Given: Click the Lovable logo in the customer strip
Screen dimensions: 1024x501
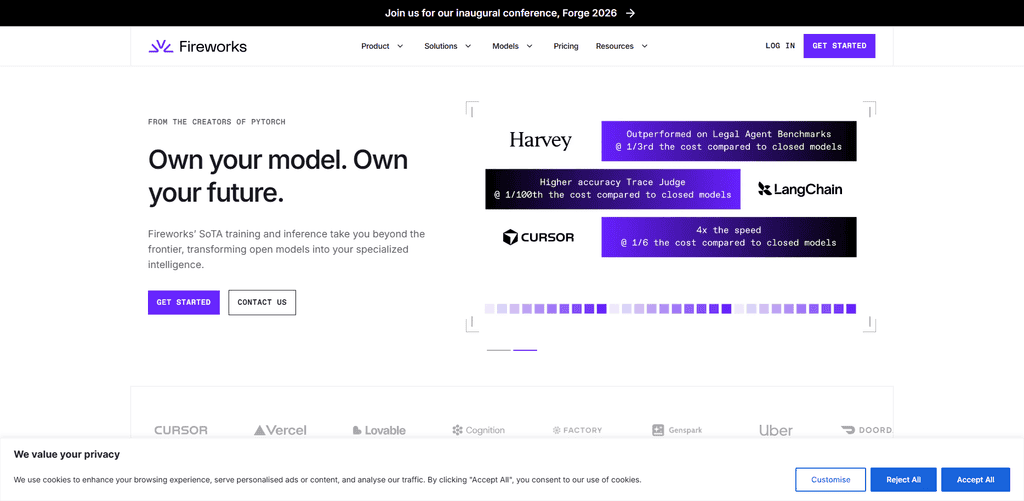Looking at the screenshot, I should click(379, 430).
